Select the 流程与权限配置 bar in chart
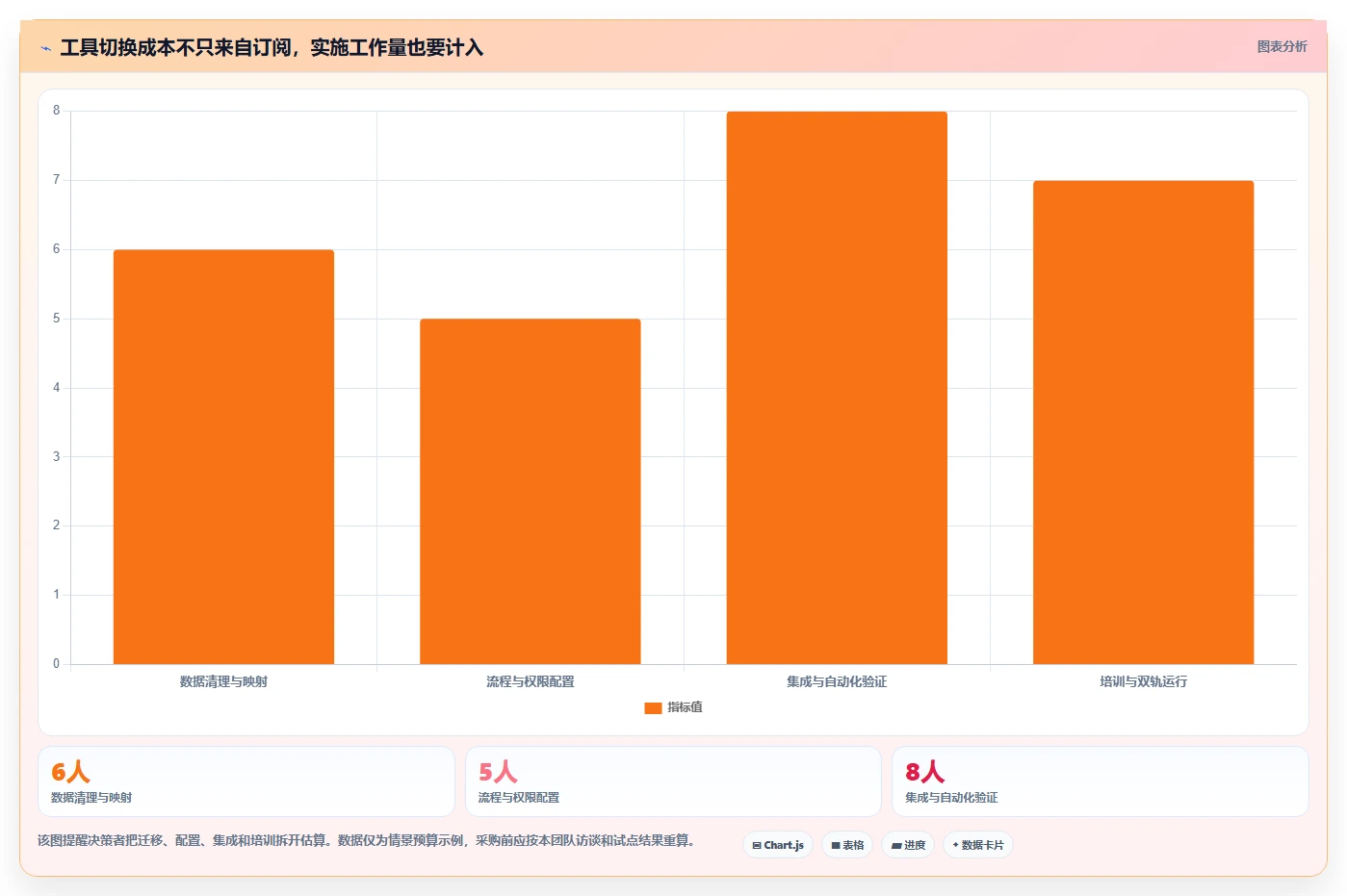Image resolution: width=1347 pixels, height=896 pixels. tap(530, 492)
